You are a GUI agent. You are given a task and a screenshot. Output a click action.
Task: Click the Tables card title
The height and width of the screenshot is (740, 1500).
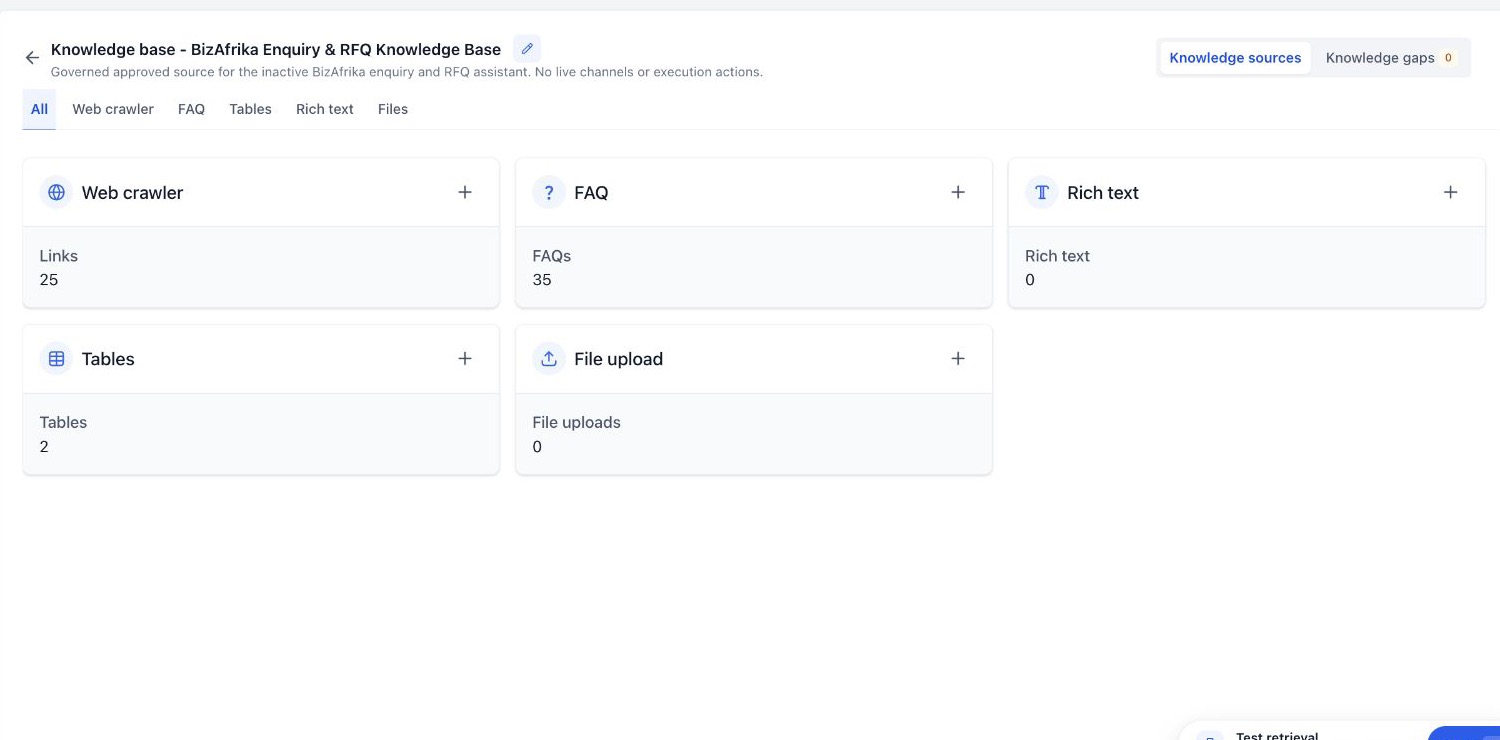108,360
